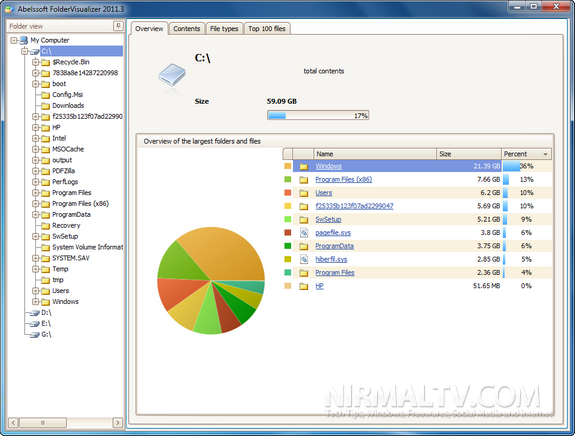Click the My Computer icon in tree
This screenshot has width=575, height=436.
[24, 40]
